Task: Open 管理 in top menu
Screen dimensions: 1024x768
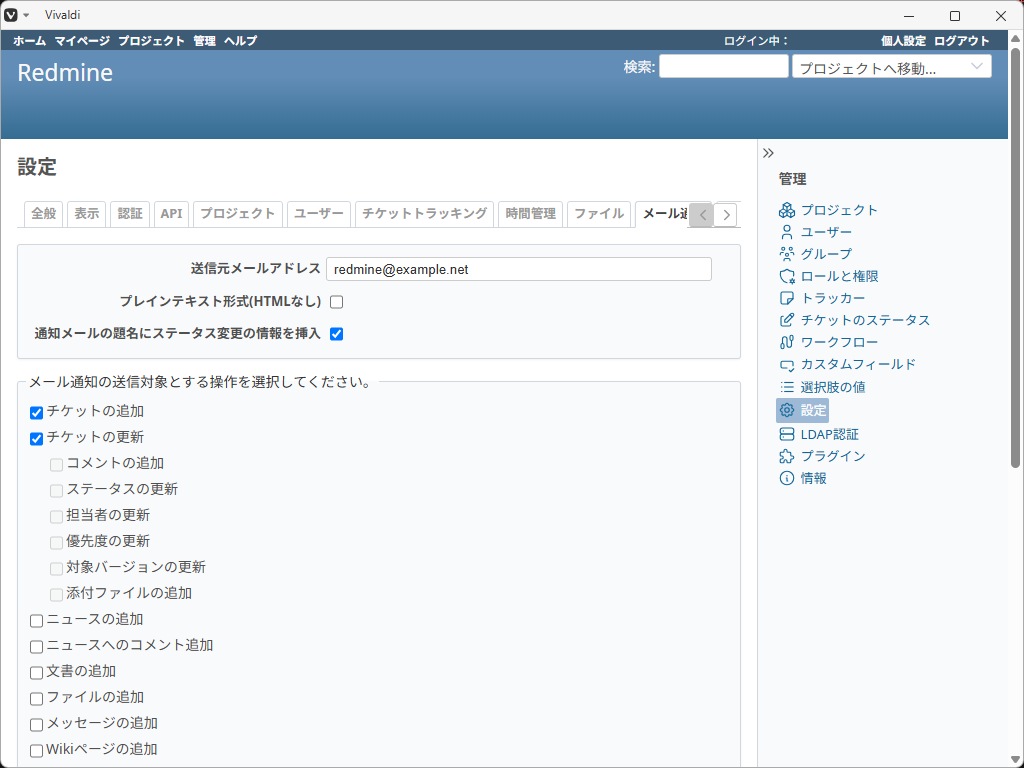Action: coord(204,40)
